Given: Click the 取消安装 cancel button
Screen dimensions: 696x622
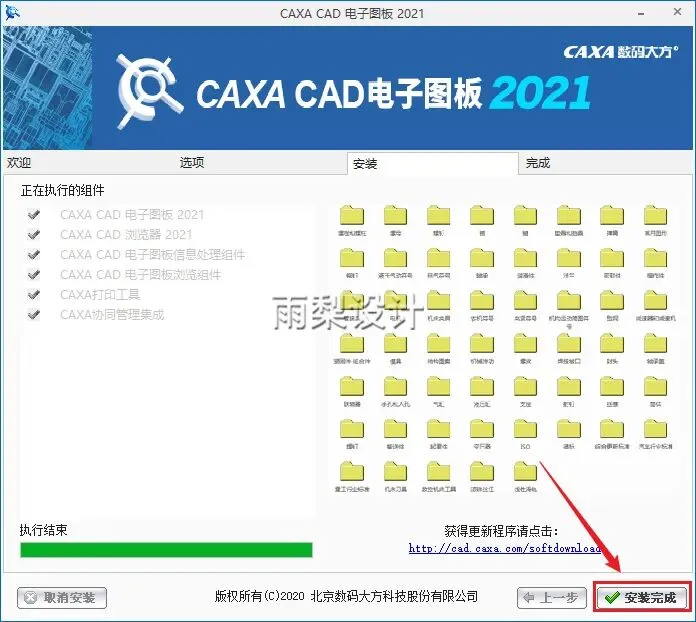Looking at the screenshot, I should tap(62, 598).
